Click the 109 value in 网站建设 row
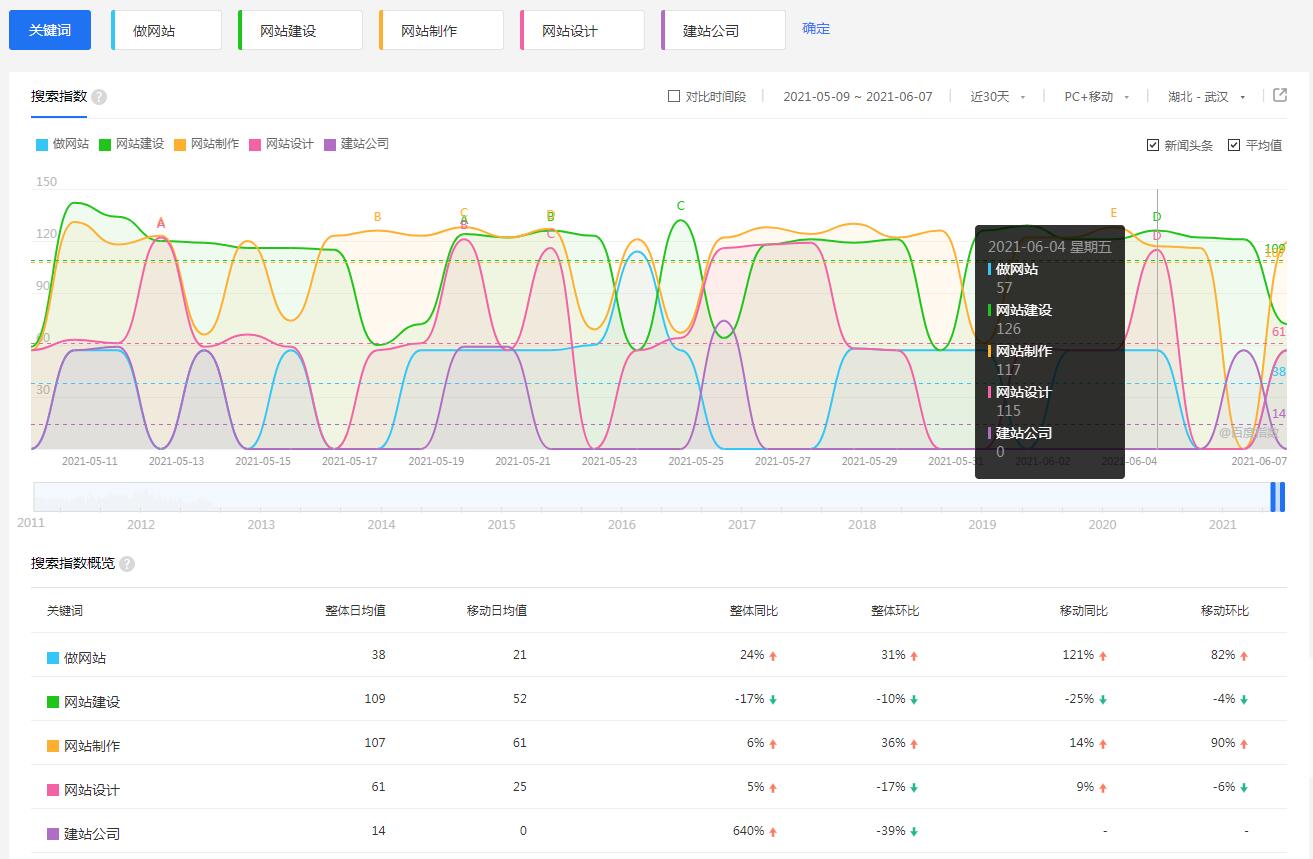The image size is (1313, 859). point(375,699)
